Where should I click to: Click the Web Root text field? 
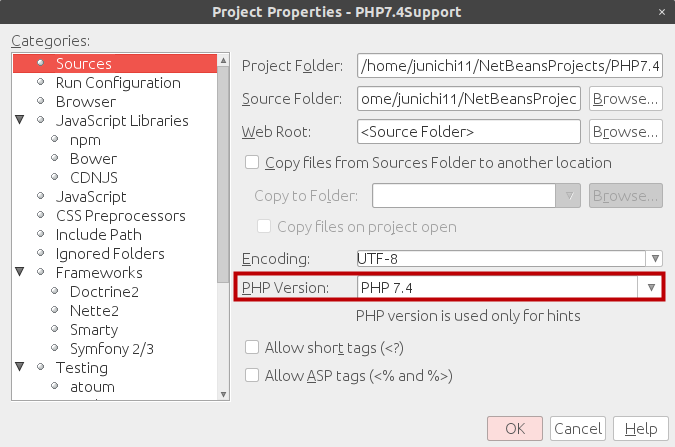tap(468, 132)
